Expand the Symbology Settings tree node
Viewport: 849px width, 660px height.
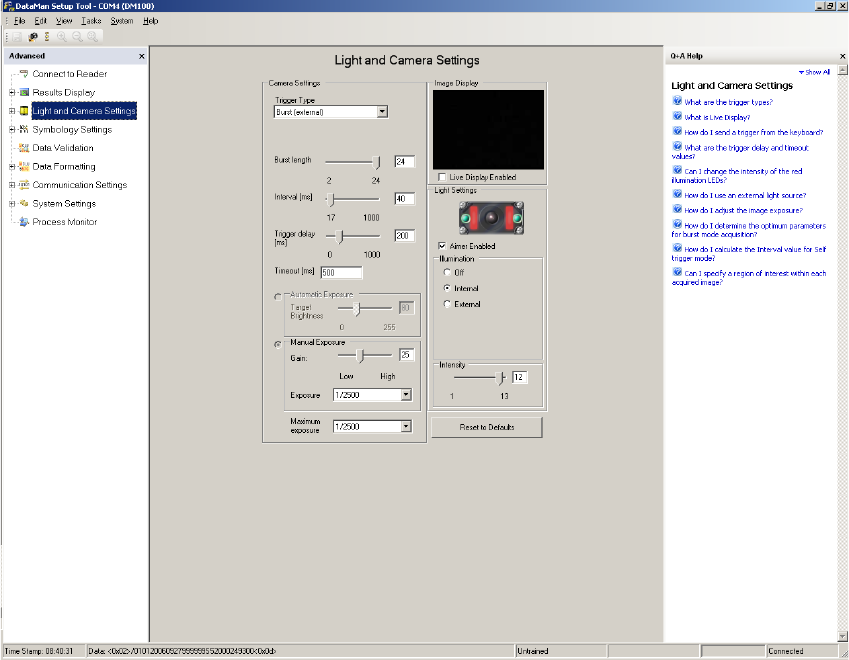coord(12,129)
